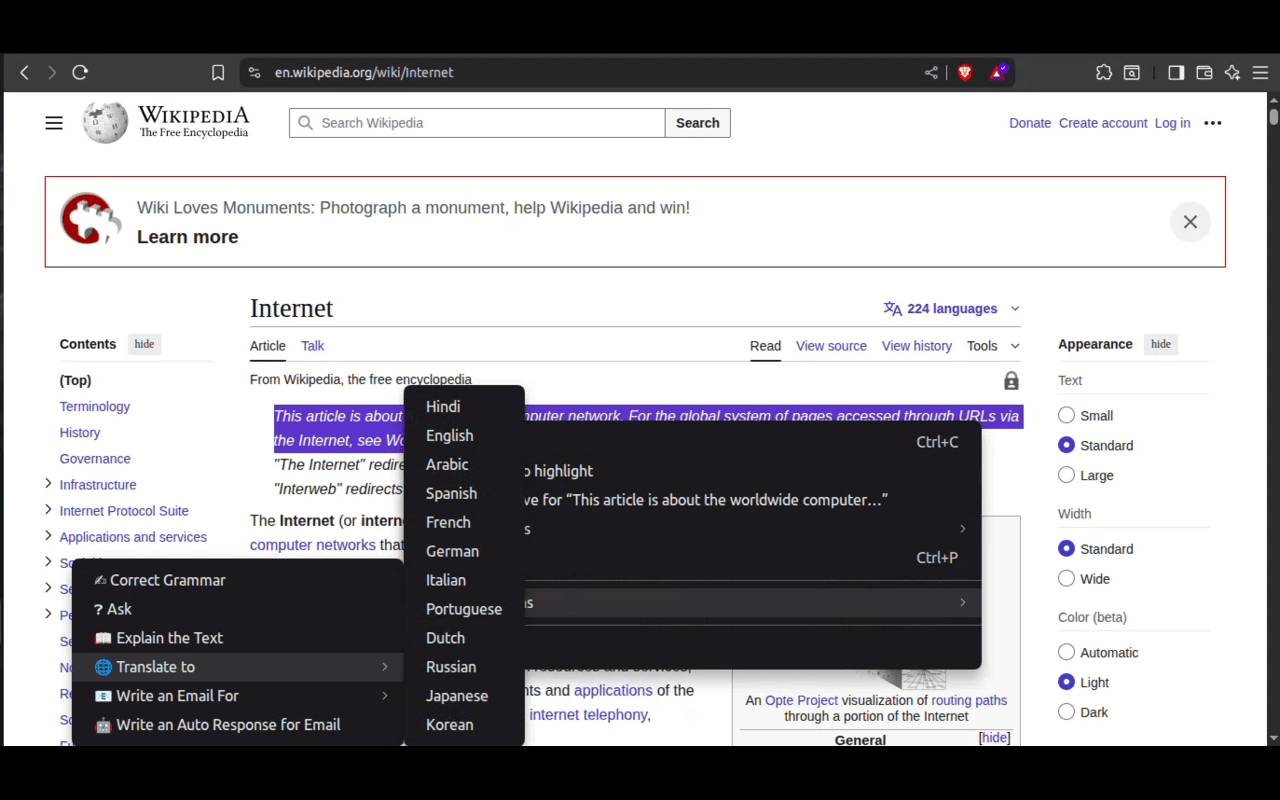Switch appearance color to Dark

1066,712
